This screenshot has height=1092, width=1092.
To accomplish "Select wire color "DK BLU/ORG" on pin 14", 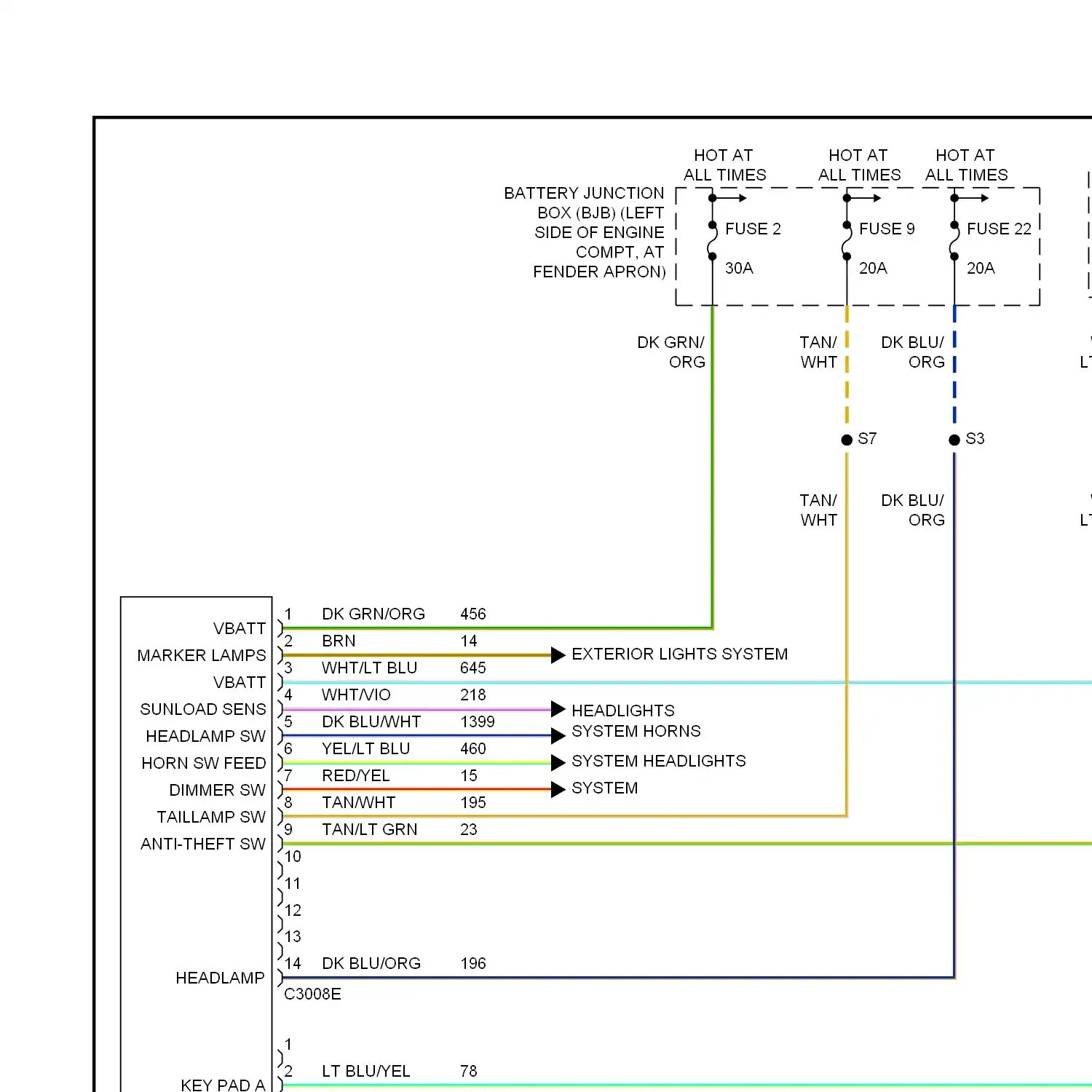I will point(371,963).
